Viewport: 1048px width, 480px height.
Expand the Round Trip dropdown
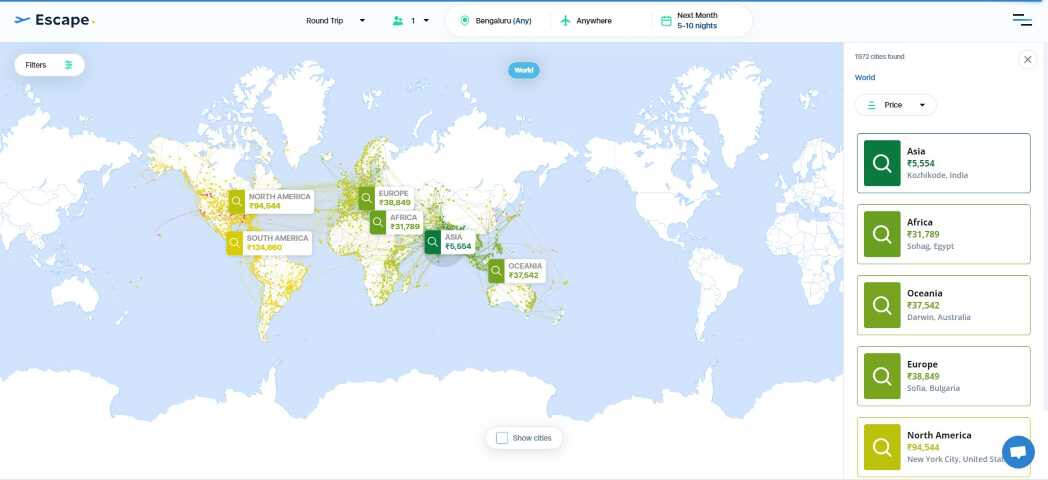point(336,20)
